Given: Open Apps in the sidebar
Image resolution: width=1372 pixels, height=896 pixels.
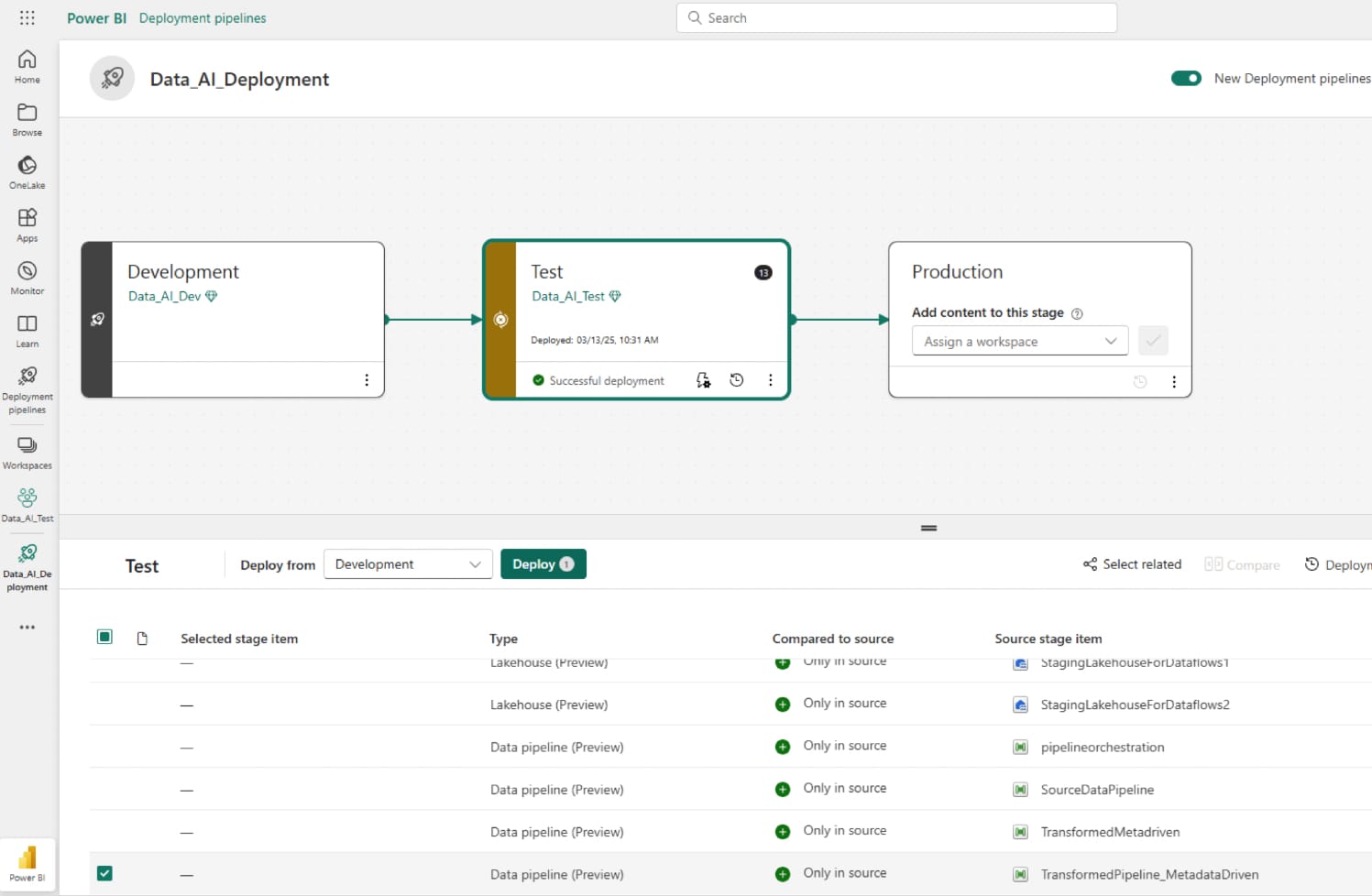Looking at the screenshot, I should (27, 225).
